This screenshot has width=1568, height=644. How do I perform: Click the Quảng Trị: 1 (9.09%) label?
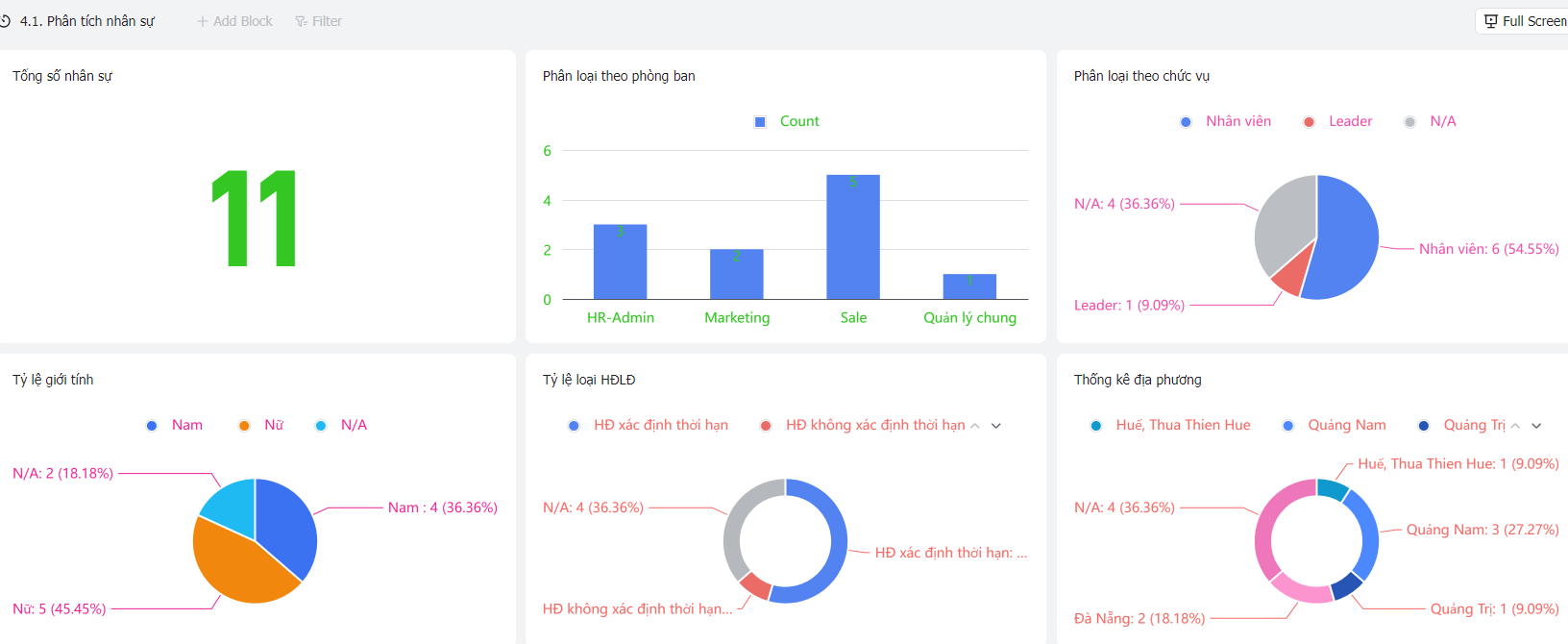pyautogui.click(x=1495, y=608)
